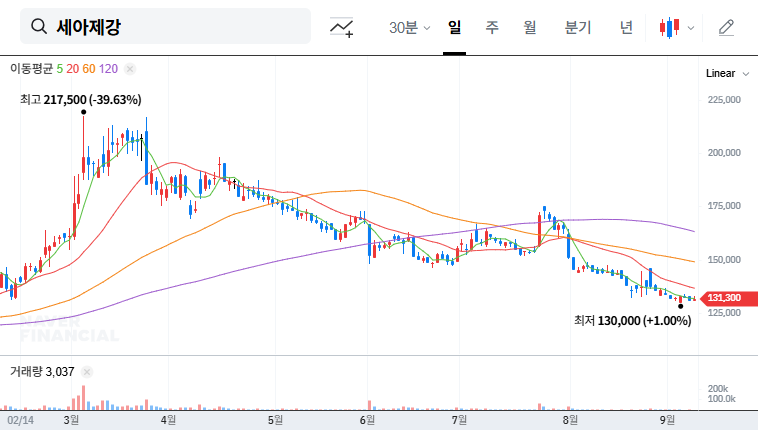Click the 6월 time axis label
The width and height of the screenshot is (758, 430).
point(367,420)
